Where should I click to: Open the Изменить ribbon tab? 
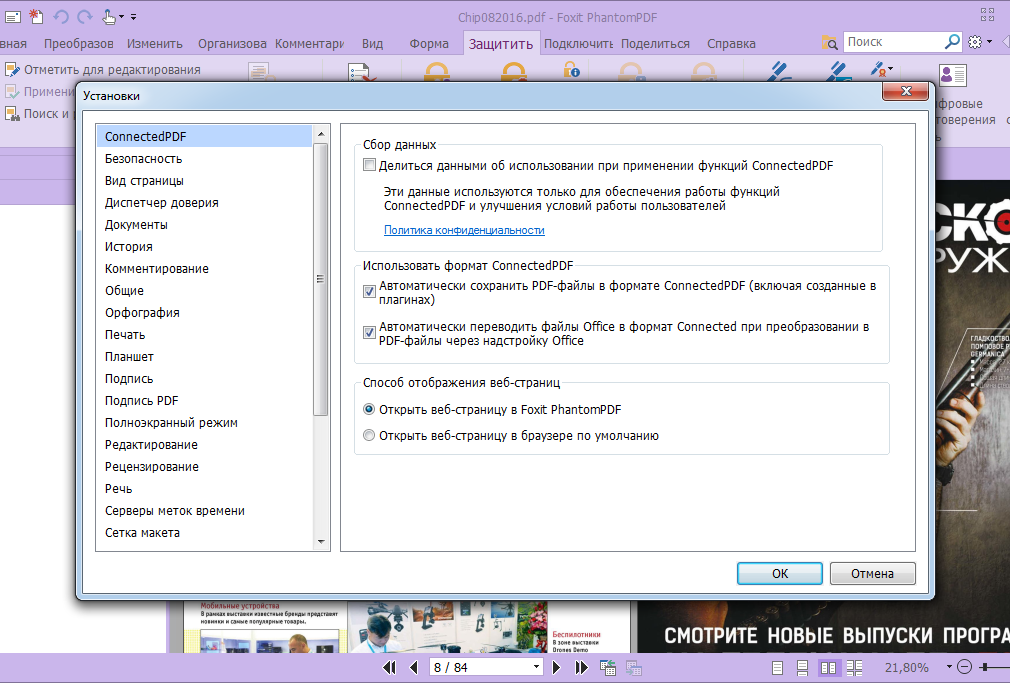tap(155, 44)
